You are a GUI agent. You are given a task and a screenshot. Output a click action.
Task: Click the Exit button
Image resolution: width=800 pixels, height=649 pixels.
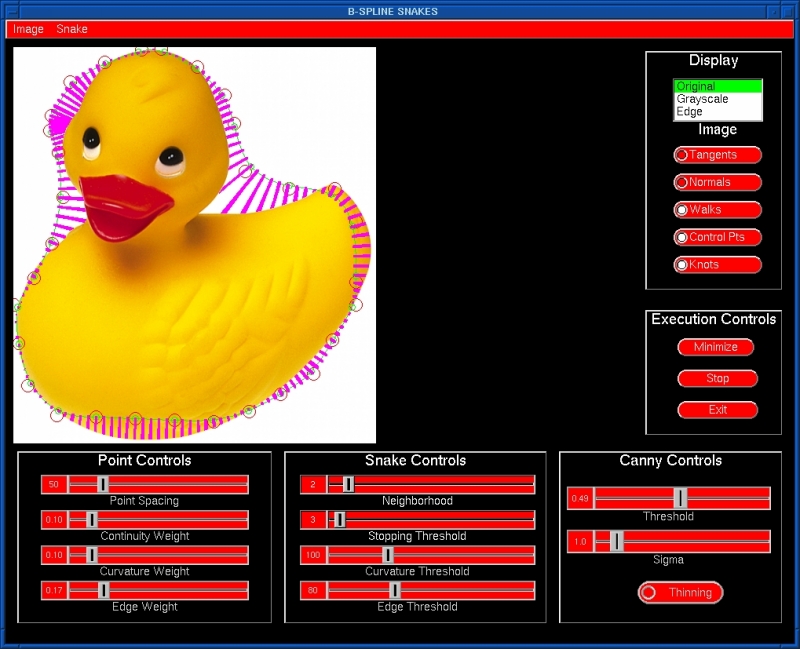pos(717,410)
